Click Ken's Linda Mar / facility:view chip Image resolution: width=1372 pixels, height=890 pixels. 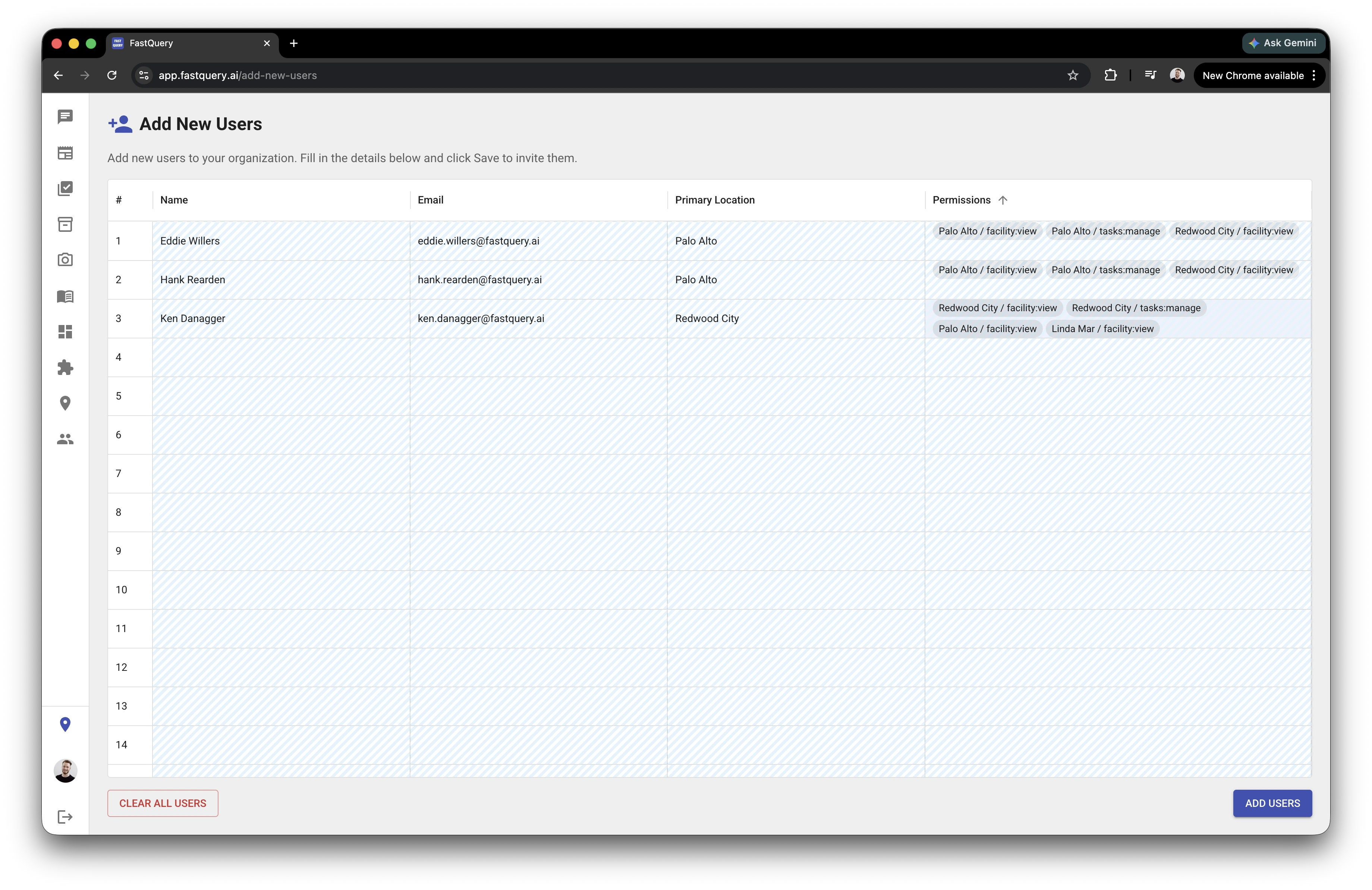pyautogui.click(x=1102, y=329)
